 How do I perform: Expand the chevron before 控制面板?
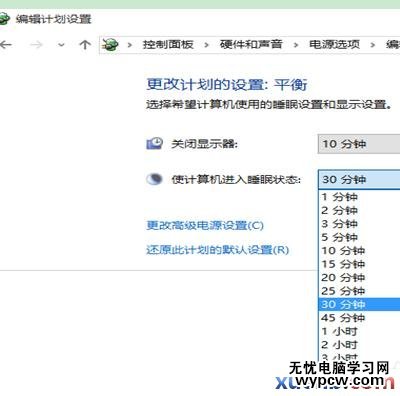coord(130,45)
